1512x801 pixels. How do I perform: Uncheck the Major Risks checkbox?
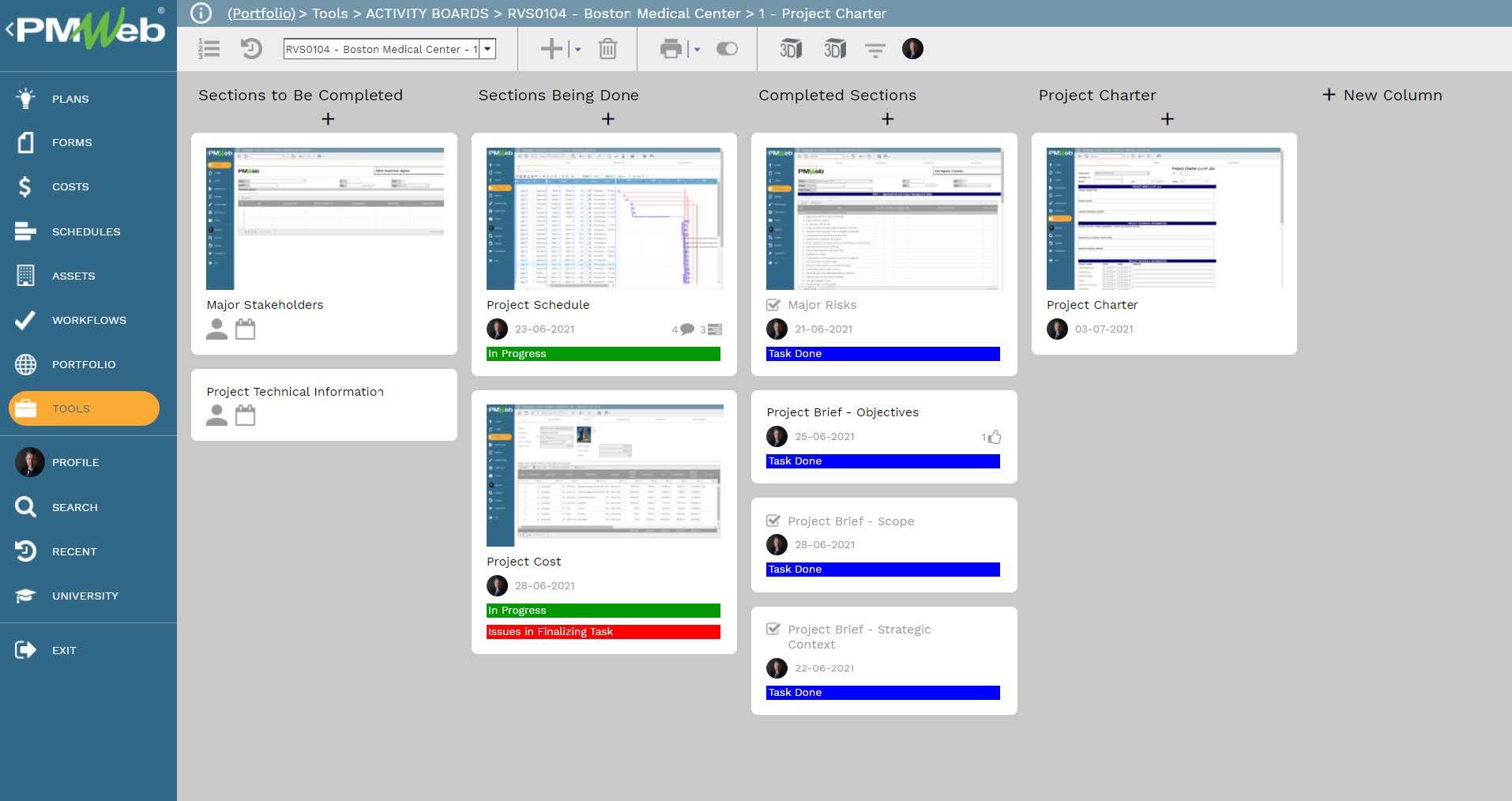tap(773, 305)
